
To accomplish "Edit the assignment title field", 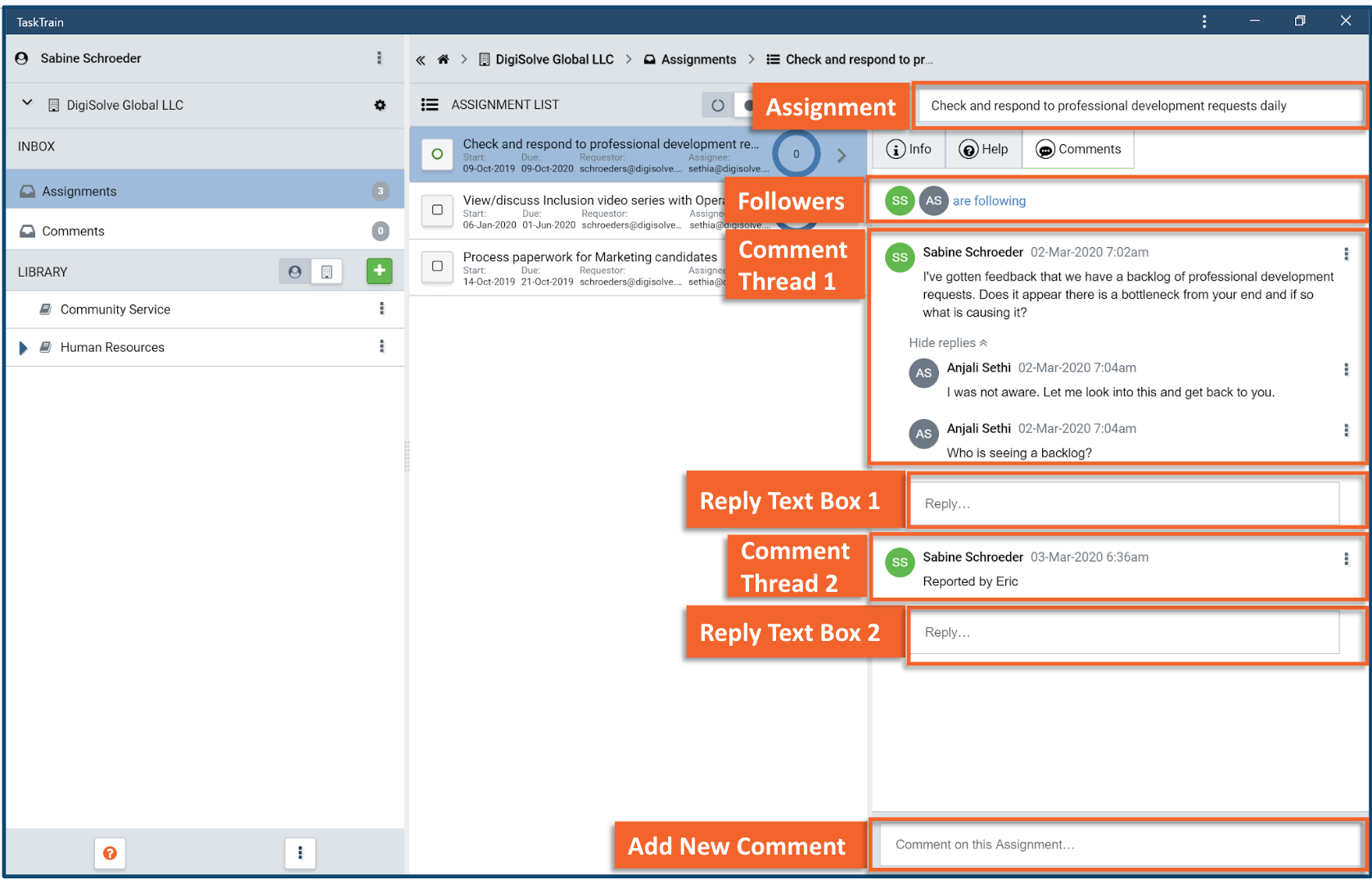I will (x=1140, y=106).
